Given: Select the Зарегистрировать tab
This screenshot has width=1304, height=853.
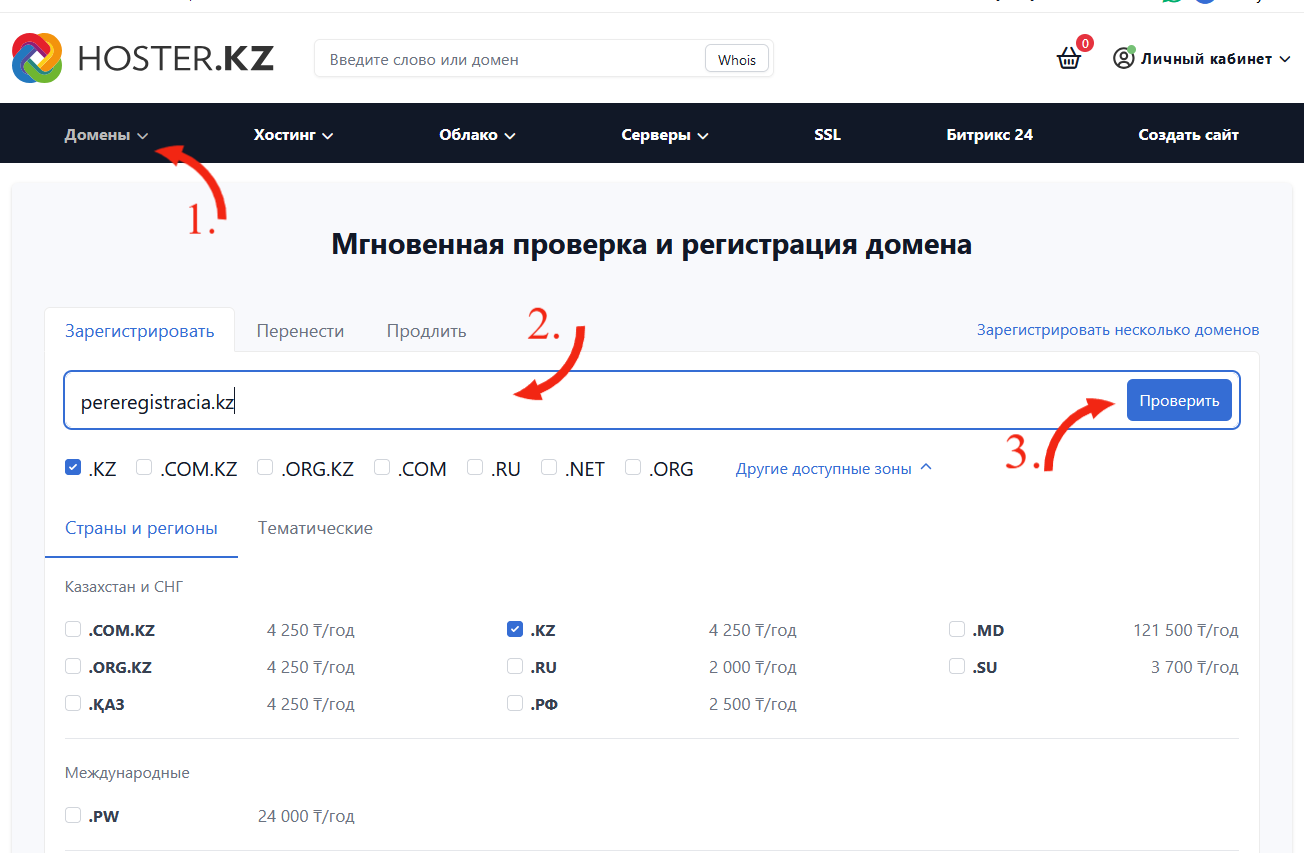Looking at the screenshot, I should [x=140, y=331].
